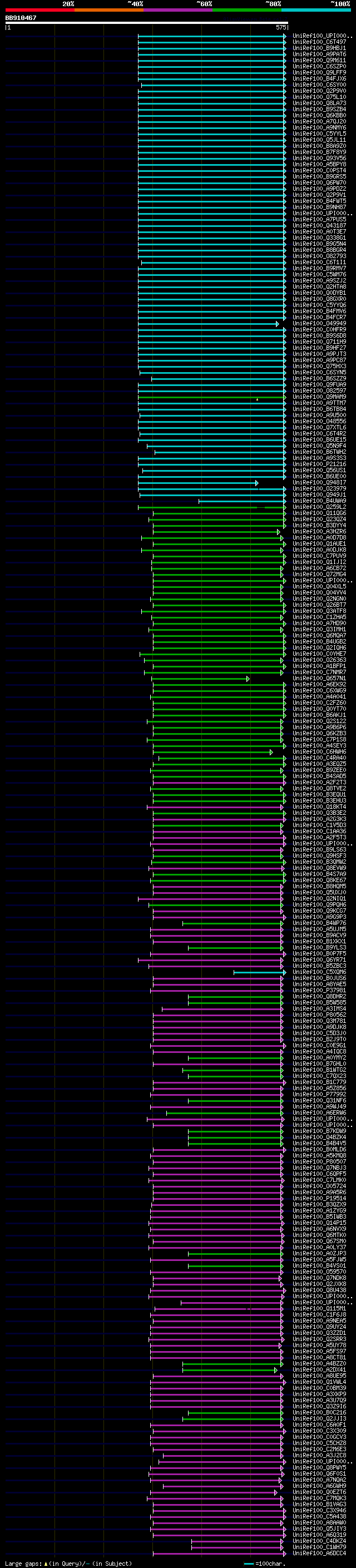
Task: Click UniRef100_Q949J1 hit name
Action: [x=319, y=495]
